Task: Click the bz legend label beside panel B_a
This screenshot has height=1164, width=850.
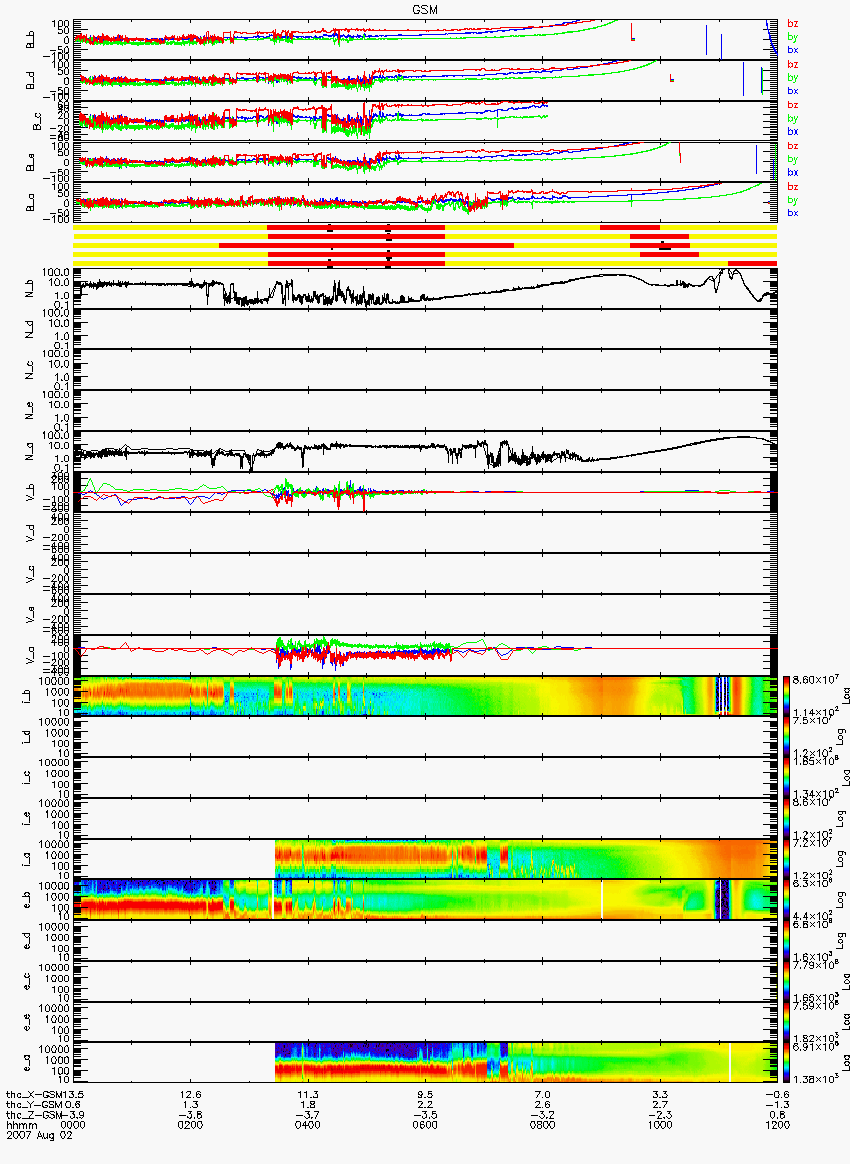Action: 792,186
